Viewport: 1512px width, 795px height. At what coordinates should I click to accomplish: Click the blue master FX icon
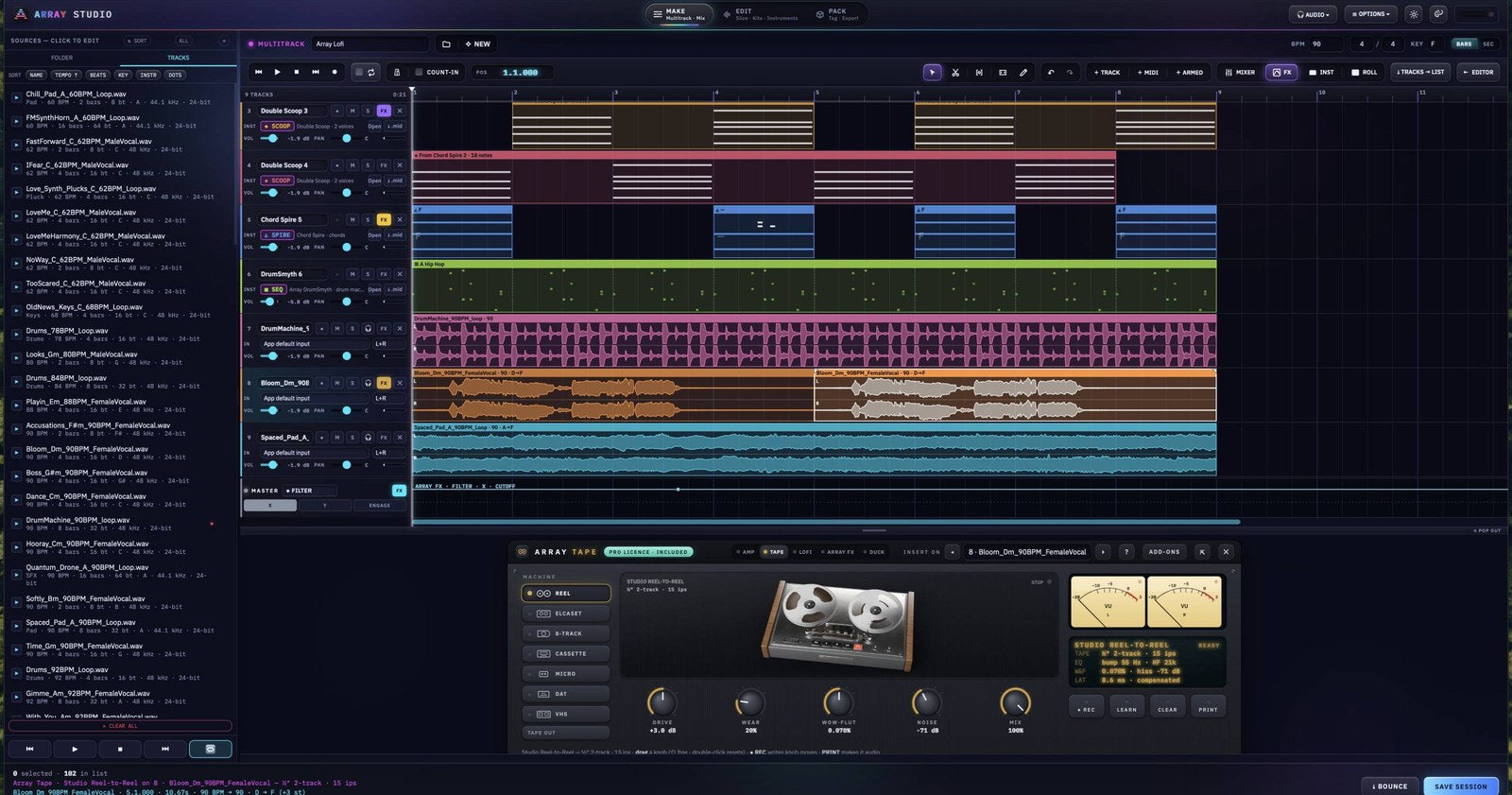[399, 491]
